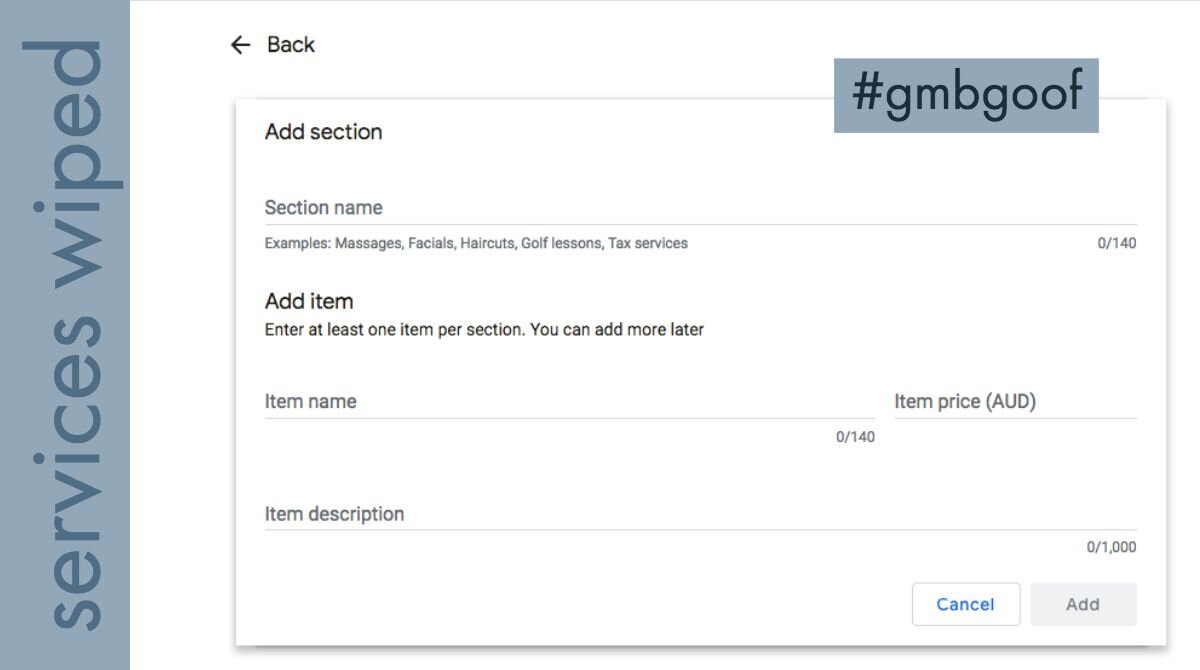This screenshot has width=1200, height=670.
Task: Click the Section name 0/140 character counter
Action: point(1117,243)
